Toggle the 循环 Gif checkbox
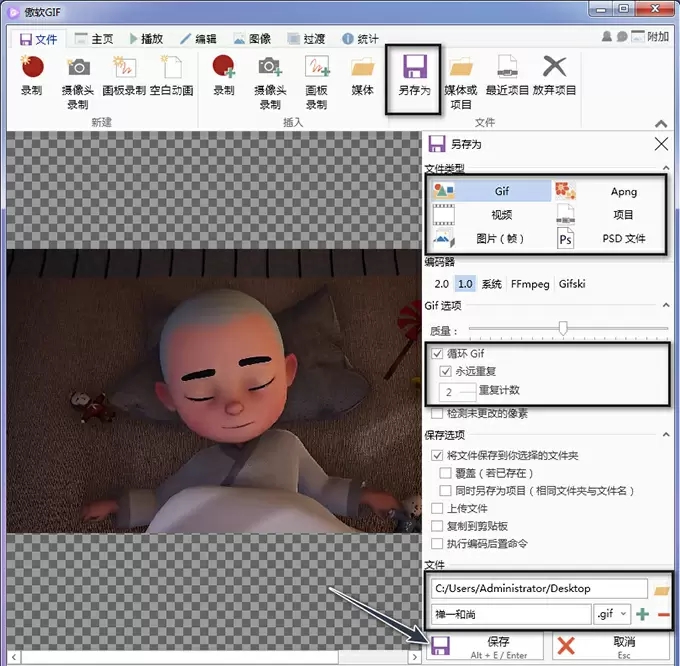Screen dimensions: 680x666 (437, 354)
